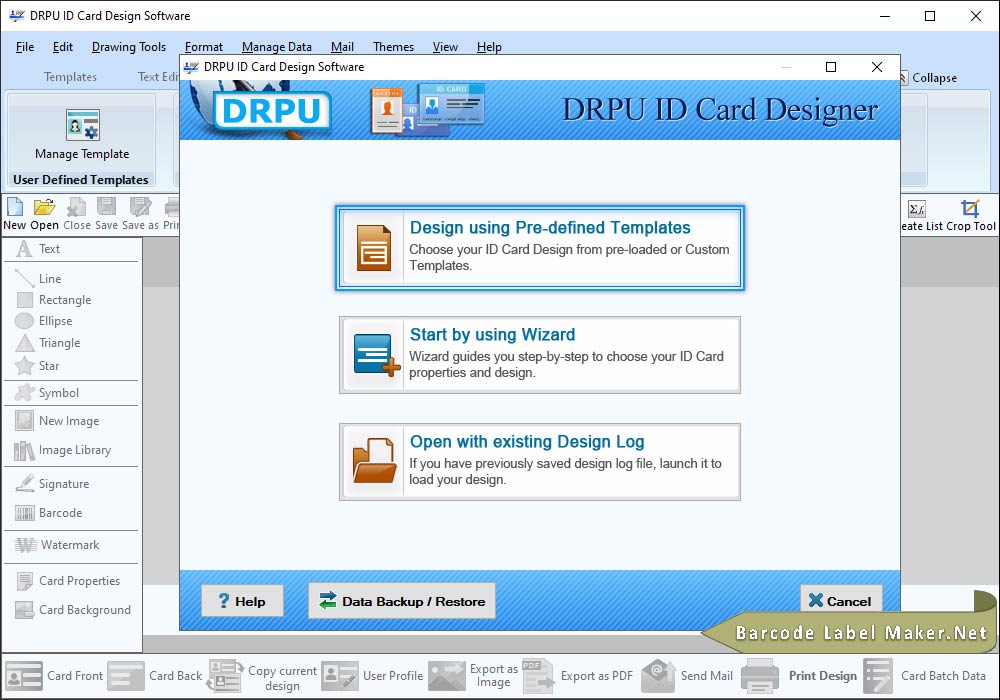The image size is (1000, 700).
Task: Click Print Design
Action: point(799,676)
